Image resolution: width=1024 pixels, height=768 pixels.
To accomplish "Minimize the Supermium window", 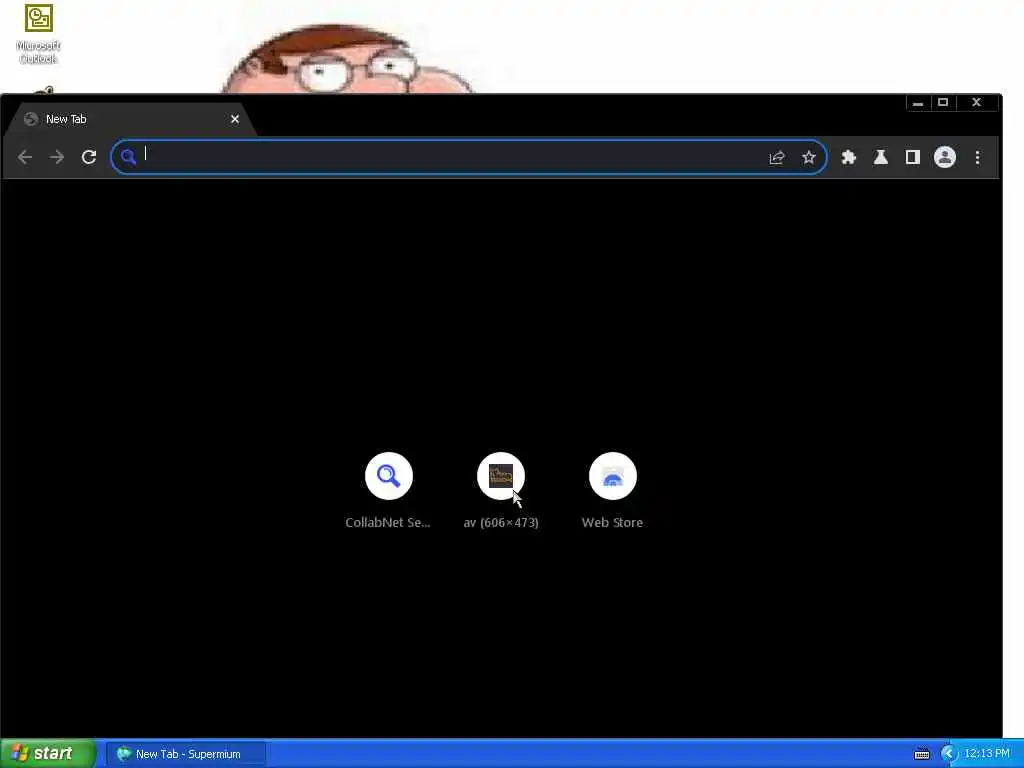I will coord(918,103).
